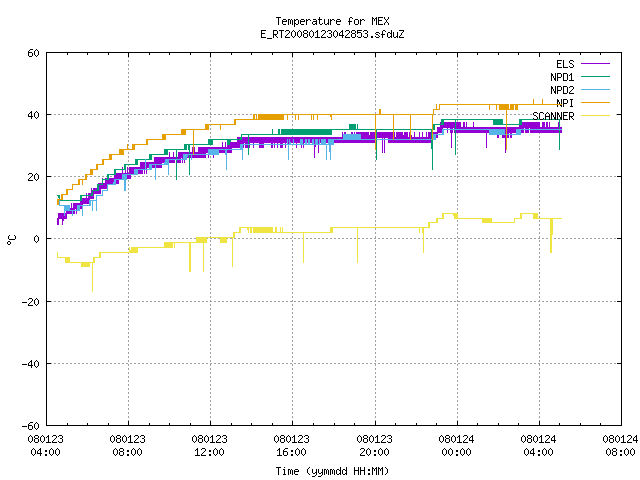Click the blue NPD2 legend line sample
This screenshot has width=640, height=480.
pos(596,89)
